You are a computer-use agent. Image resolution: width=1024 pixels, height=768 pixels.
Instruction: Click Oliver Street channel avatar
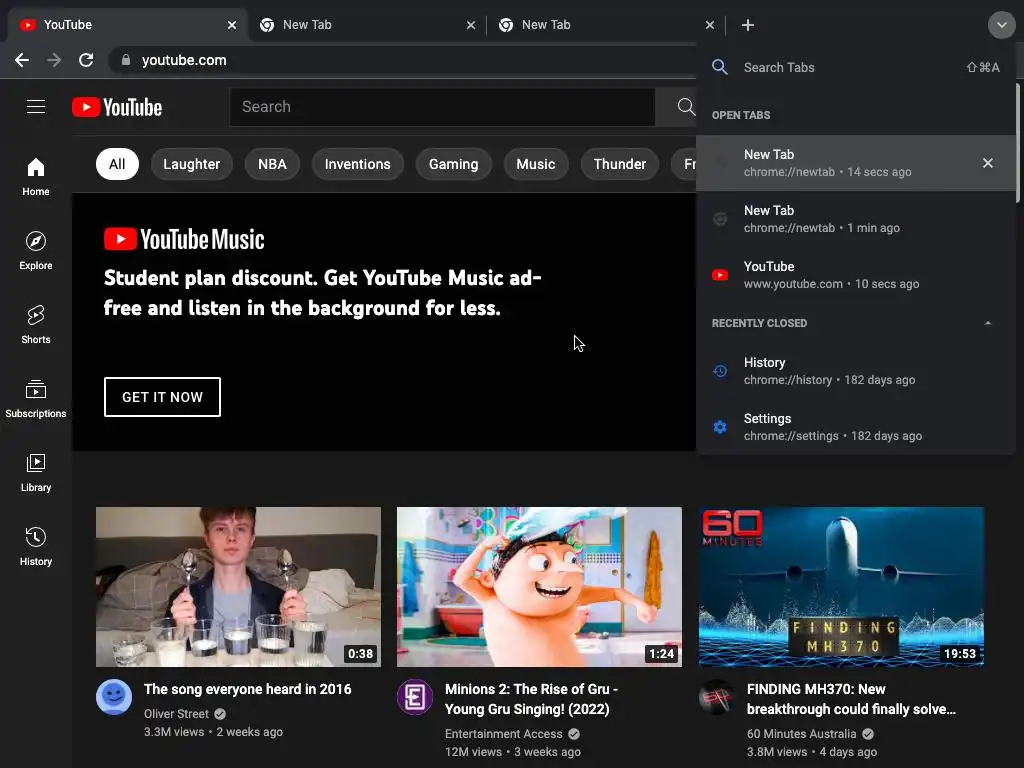point(114,697)
